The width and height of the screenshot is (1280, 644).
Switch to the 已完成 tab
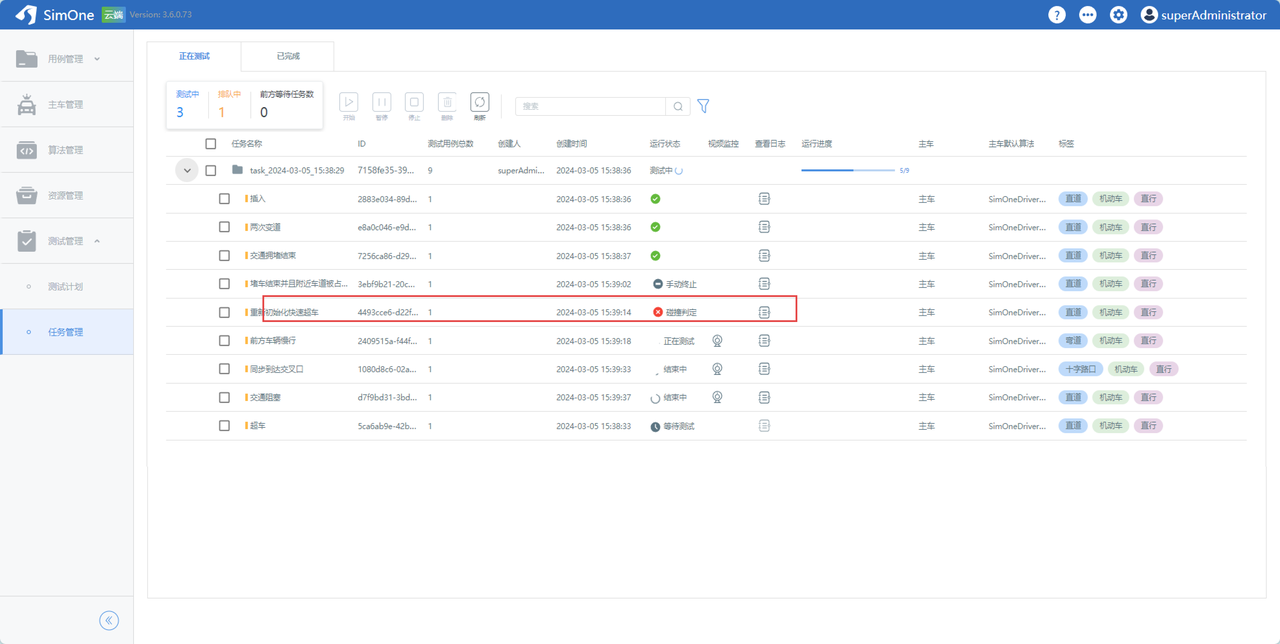tap(288, 56)
